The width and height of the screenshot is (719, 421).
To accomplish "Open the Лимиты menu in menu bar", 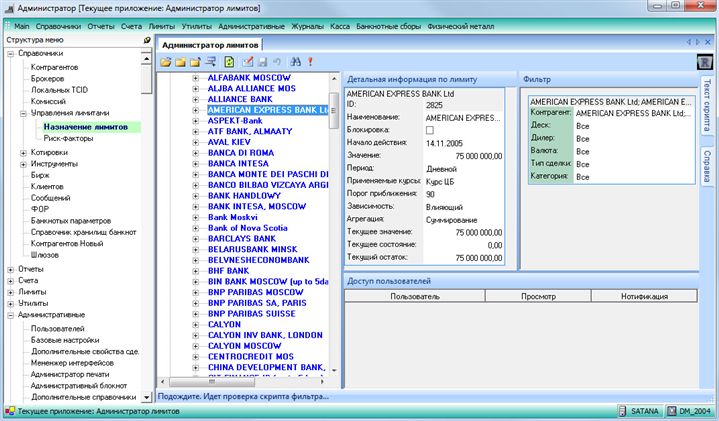I will coord(161,27).
